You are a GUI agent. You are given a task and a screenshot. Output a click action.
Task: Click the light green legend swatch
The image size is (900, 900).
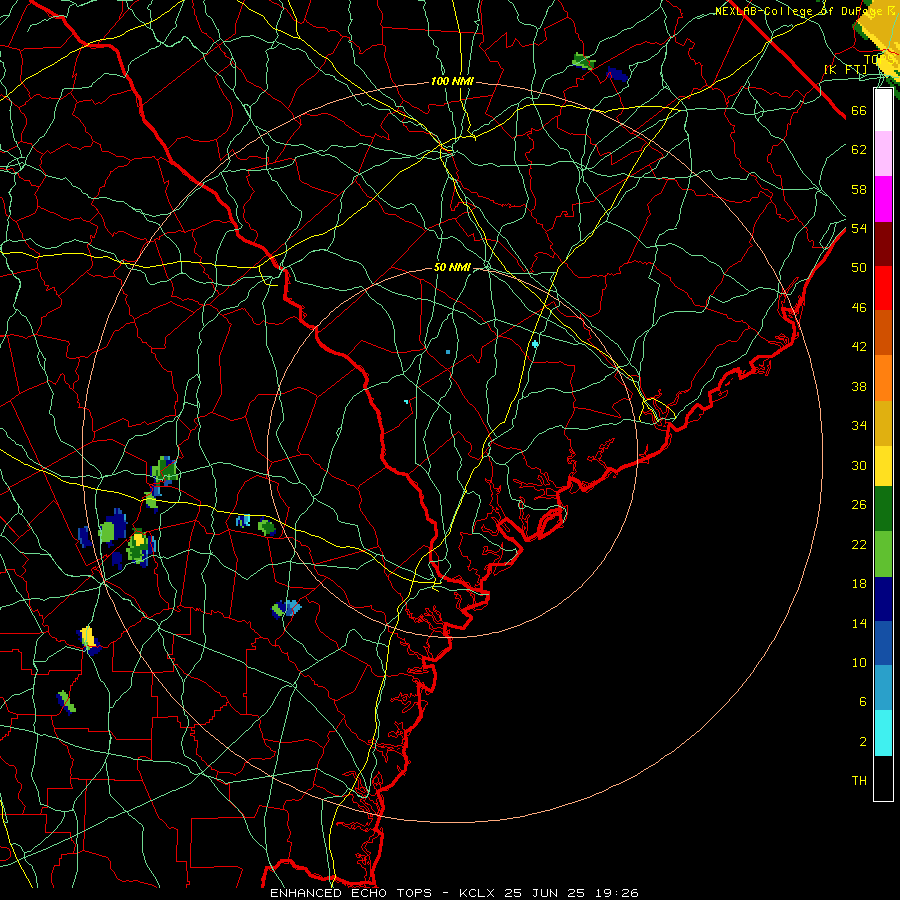[883, 554]
